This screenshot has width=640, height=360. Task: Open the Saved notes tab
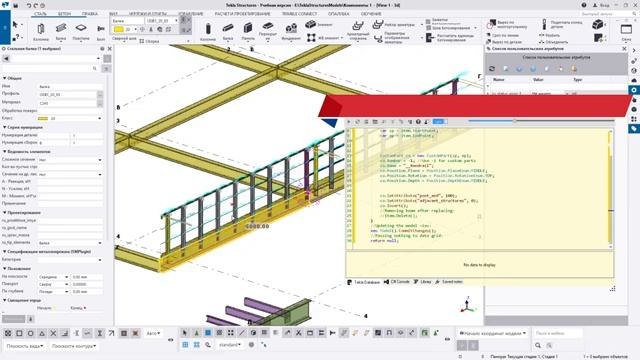pyautogui.click(x=449, y=282)
